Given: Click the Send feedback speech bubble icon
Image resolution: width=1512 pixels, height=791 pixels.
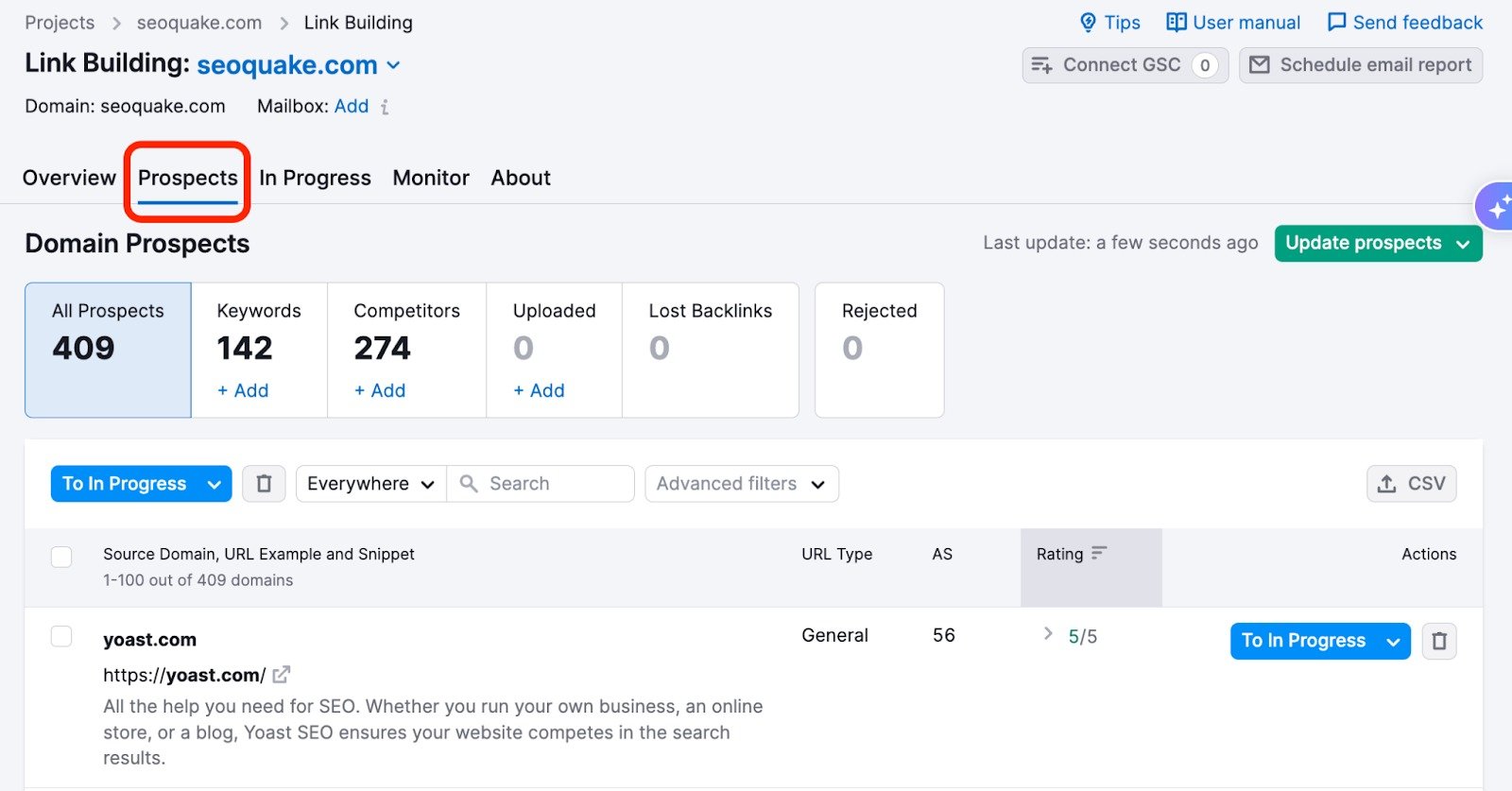Looking at the screenshot, I should [1336, 23].
